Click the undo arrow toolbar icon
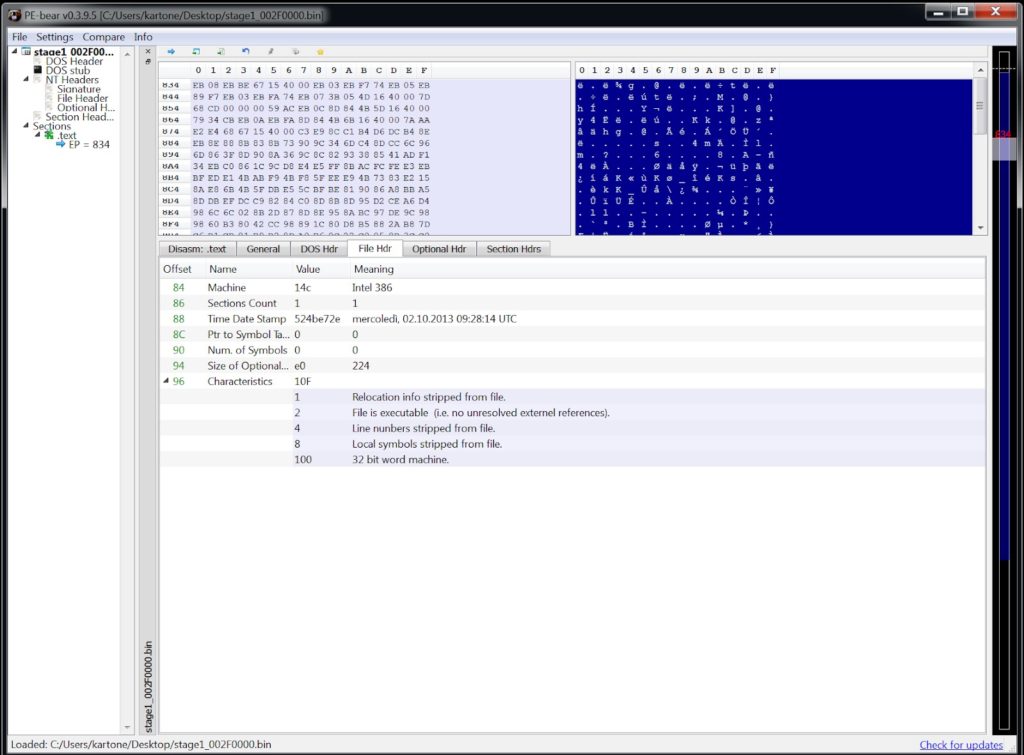This screenshot has height=755, width=1024. click(x=246, y=51)
